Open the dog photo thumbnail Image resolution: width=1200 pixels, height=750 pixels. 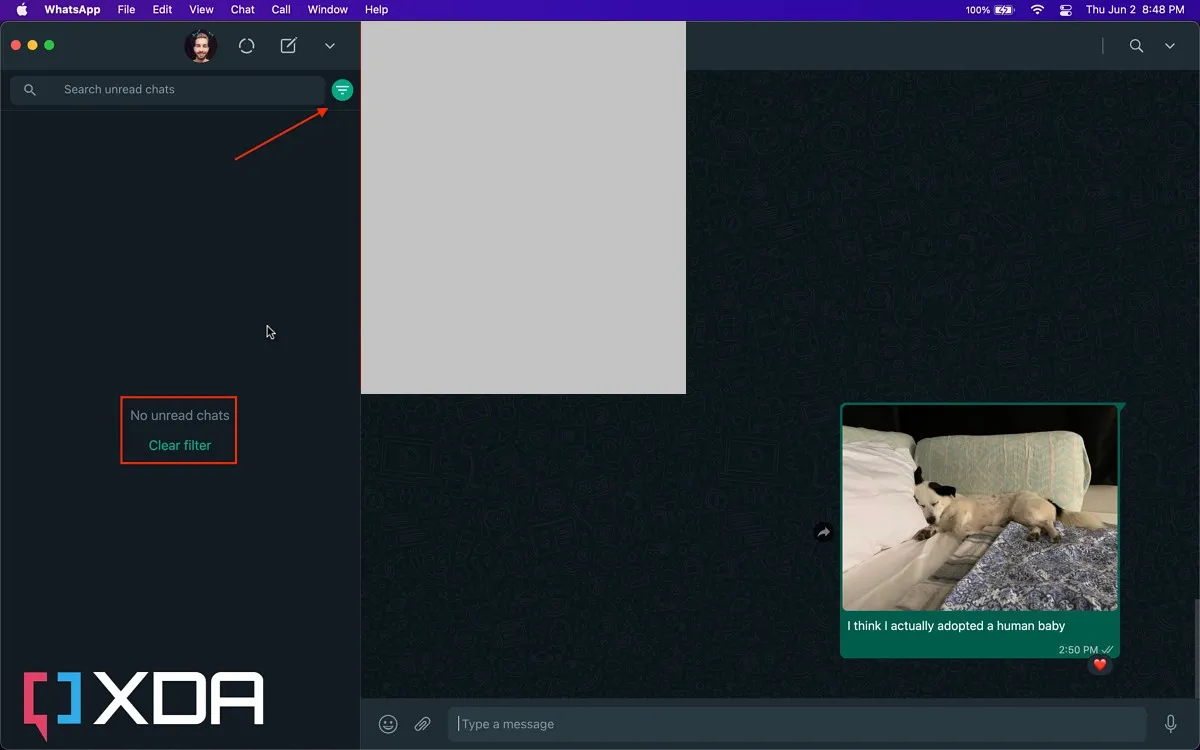coord(980,508)
